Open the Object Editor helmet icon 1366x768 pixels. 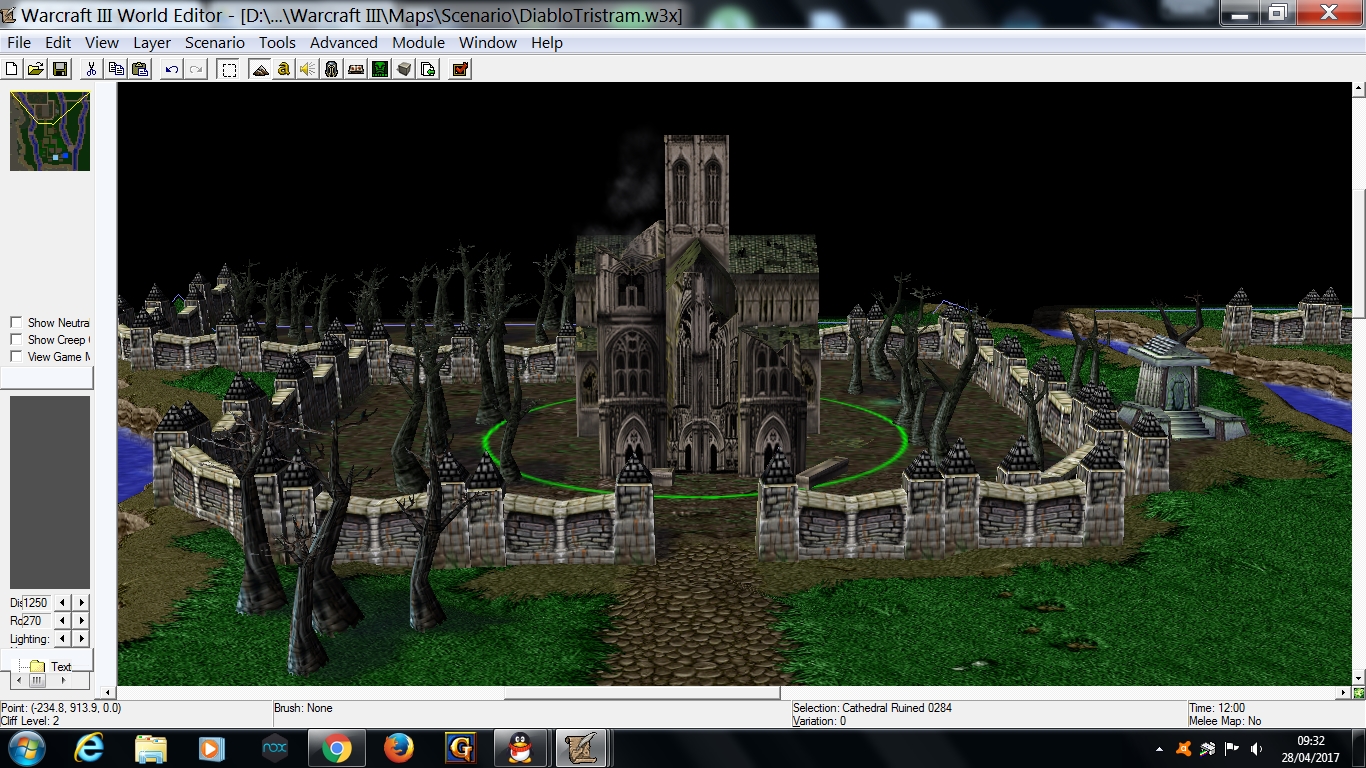(332, 69)
